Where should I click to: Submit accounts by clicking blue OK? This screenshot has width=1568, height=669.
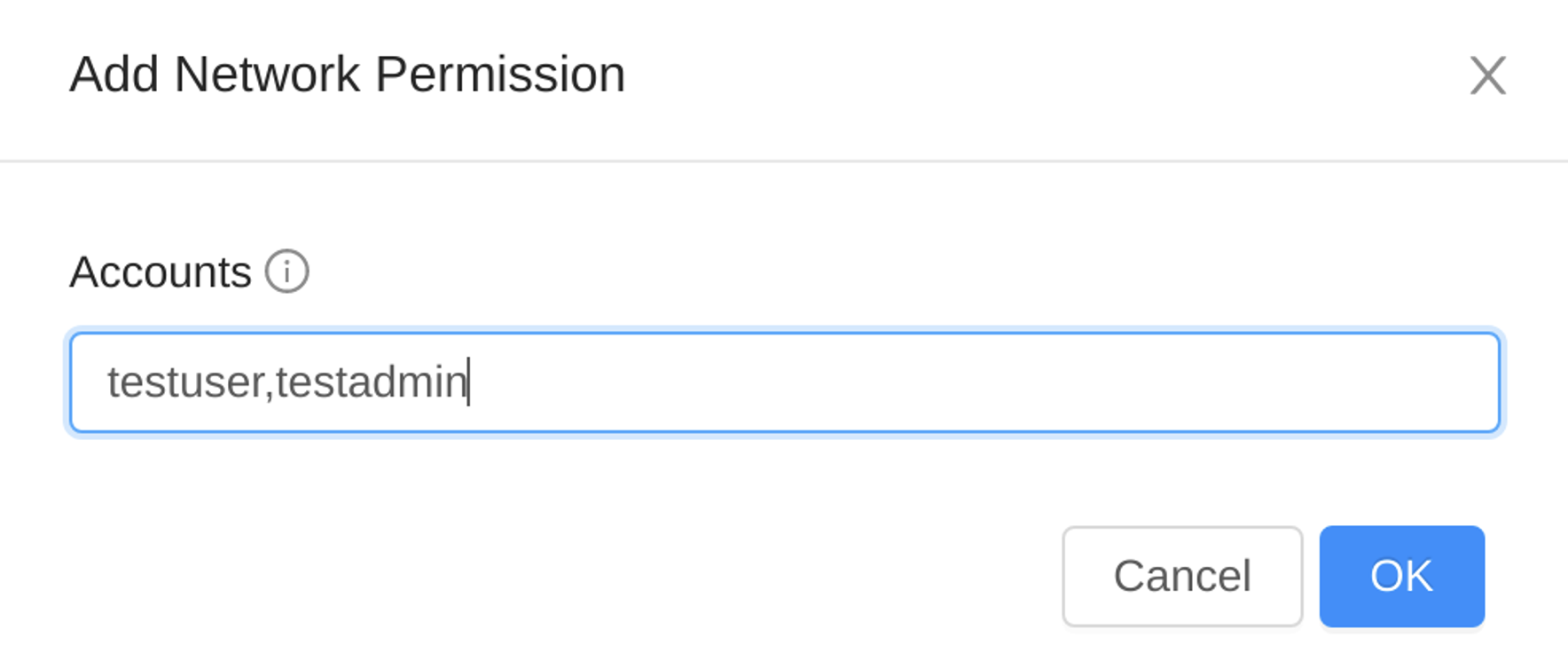tap(1401, 577)
